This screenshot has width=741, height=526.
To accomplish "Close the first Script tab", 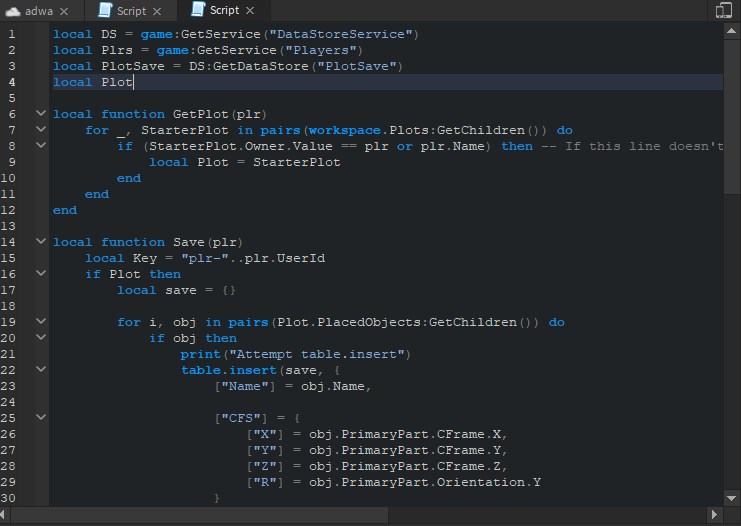I will coord(157,11).
